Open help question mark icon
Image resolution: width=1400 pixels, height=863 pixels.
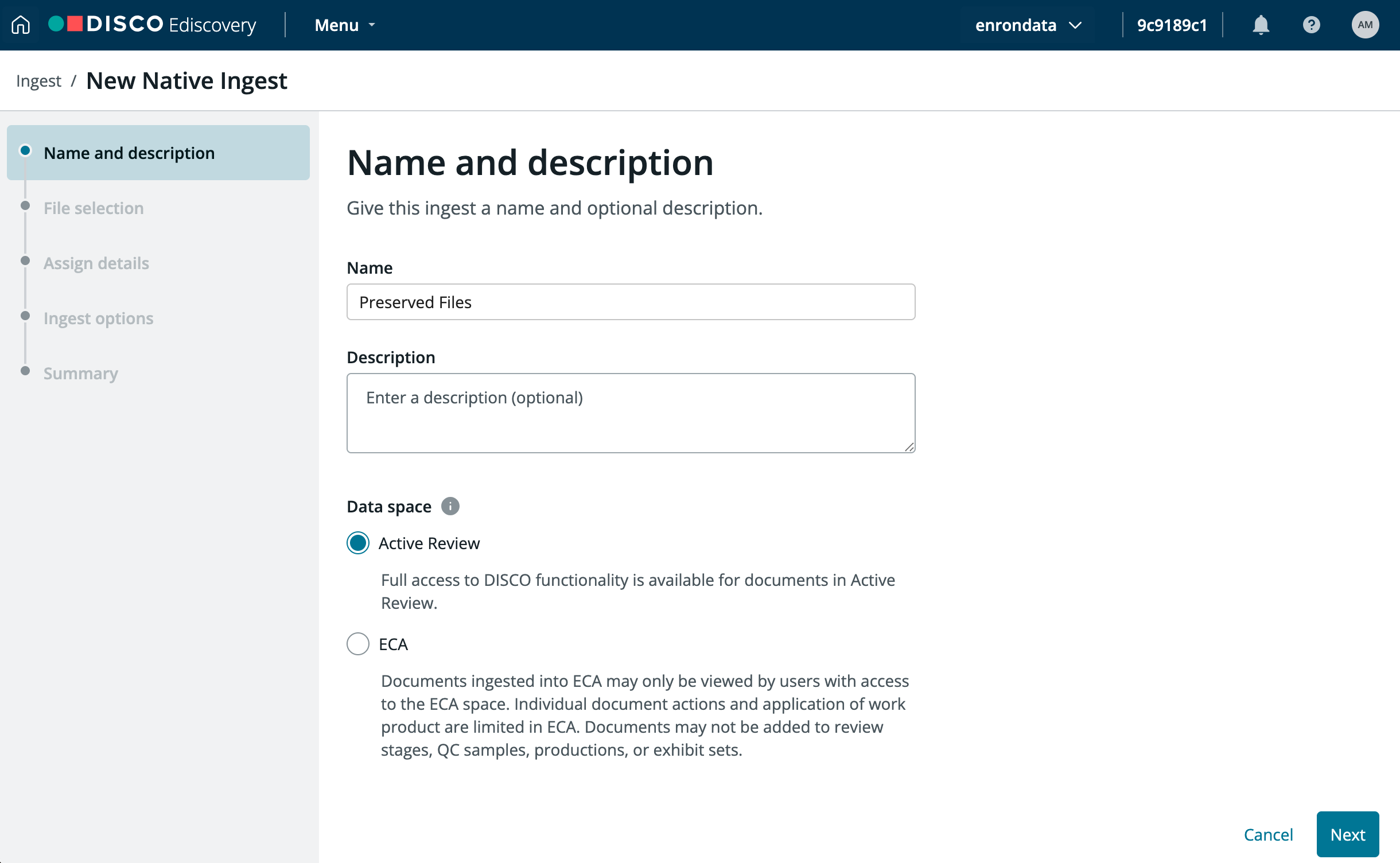coord(1311,25)
